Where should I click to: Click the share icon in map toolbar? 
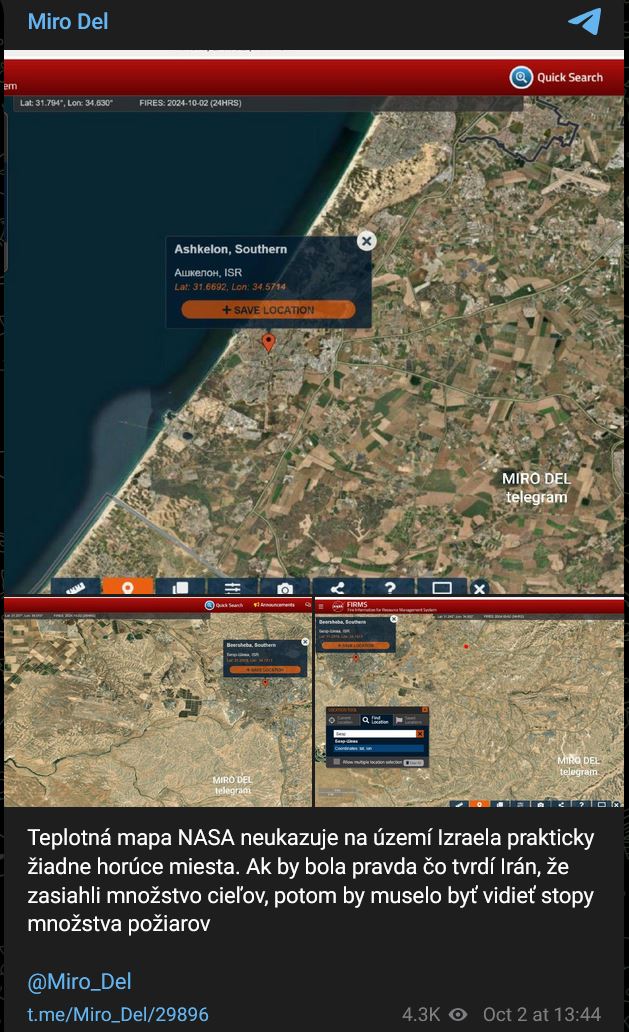tap(338, 588)
